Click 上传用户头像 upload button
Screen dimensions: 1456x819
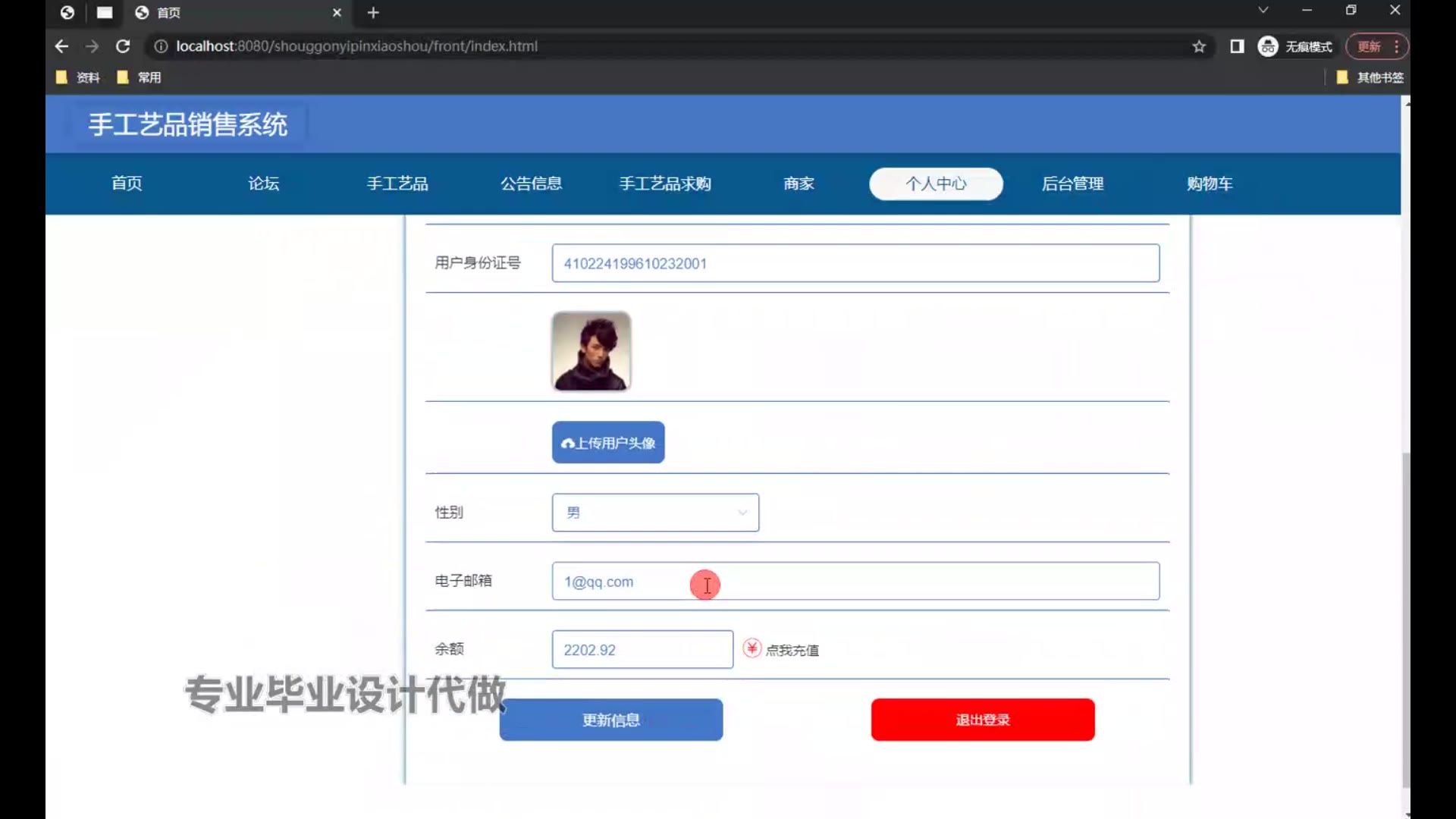(x=608, y=443)
